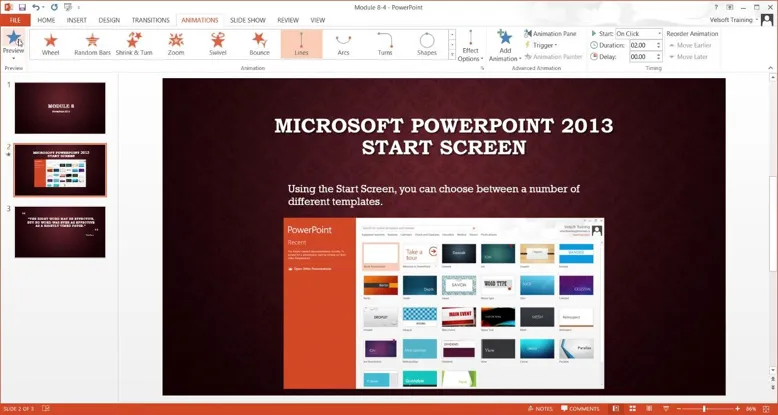Open the Start On Click combo box
The height and width of the screenshot is (415, 778).
tap(639, 34)
